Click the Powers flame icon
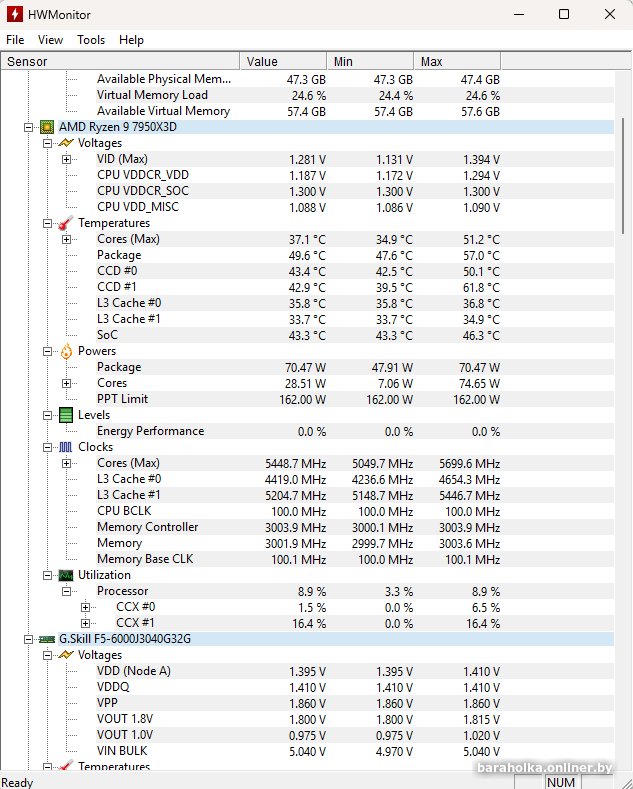 tap(66, 351)
